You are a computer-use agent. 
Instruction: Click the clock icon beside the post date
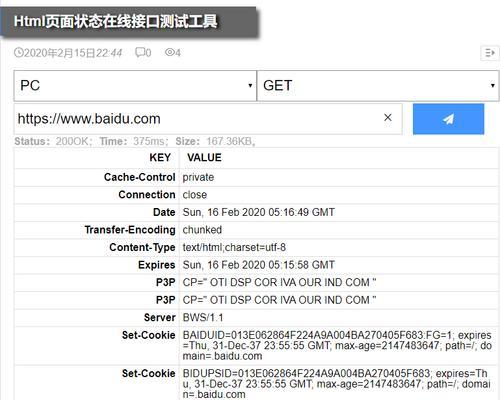click(18, 53)
